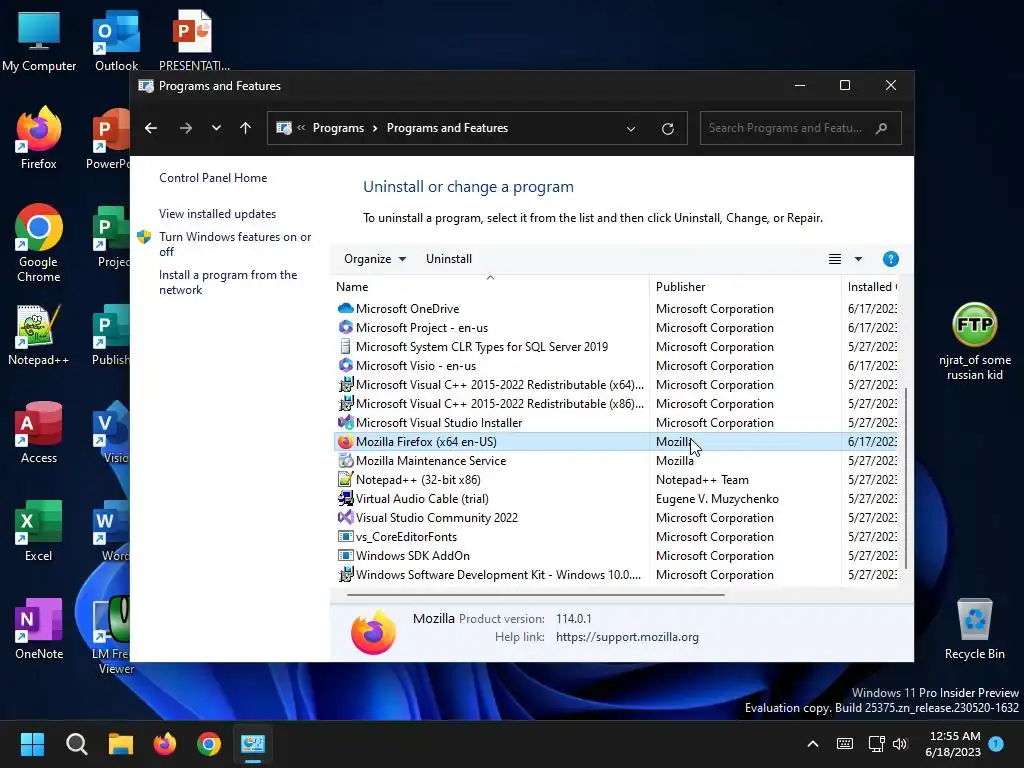Open the clock showing 12:55 AM

point(953,744)
